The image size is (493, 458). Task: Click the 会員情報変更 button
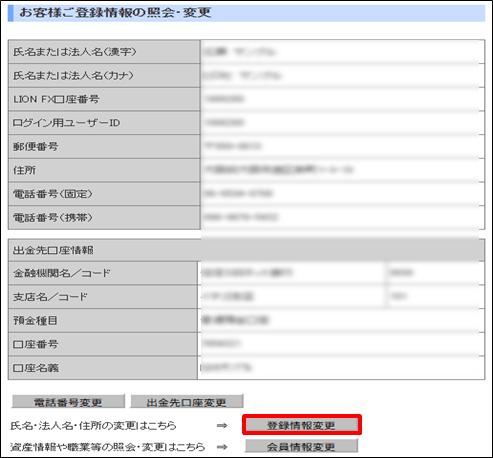pyautogui.click(x=301, y=446)
